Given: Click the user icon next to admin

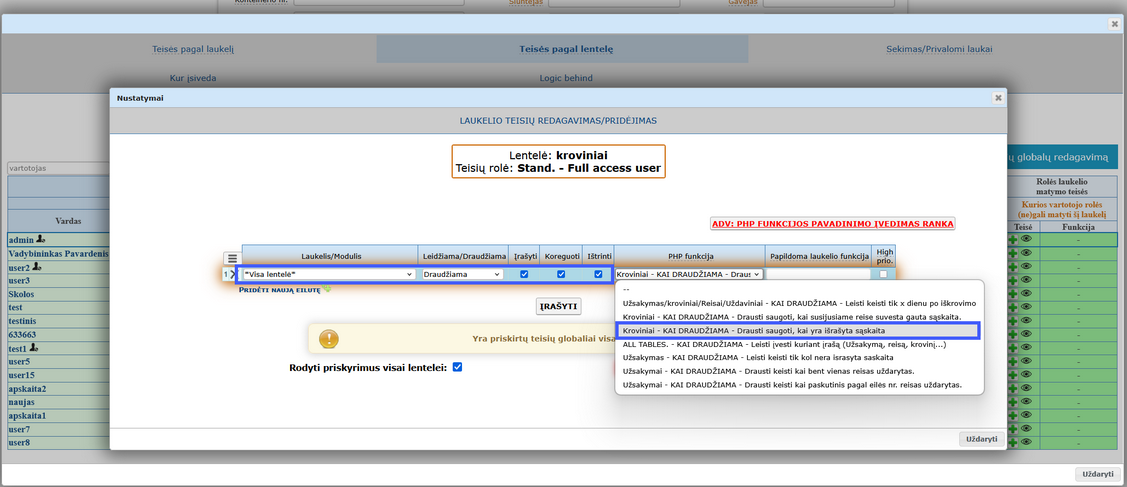Looking at the screenshot, I should click(x=40, y=239).
